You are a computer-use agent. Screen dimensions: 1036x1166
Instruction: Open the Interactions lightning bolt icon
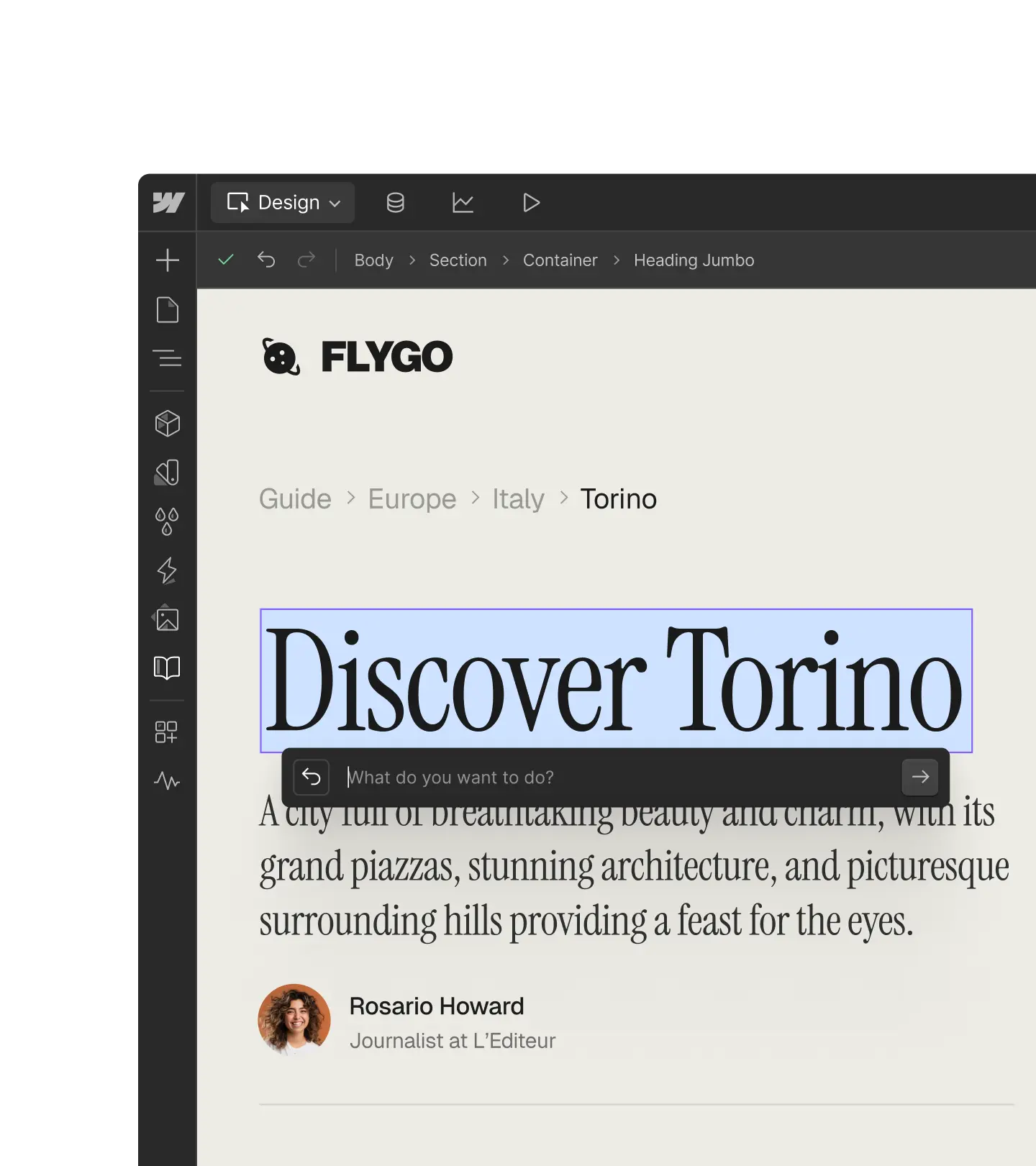click(x=168, y=570)
